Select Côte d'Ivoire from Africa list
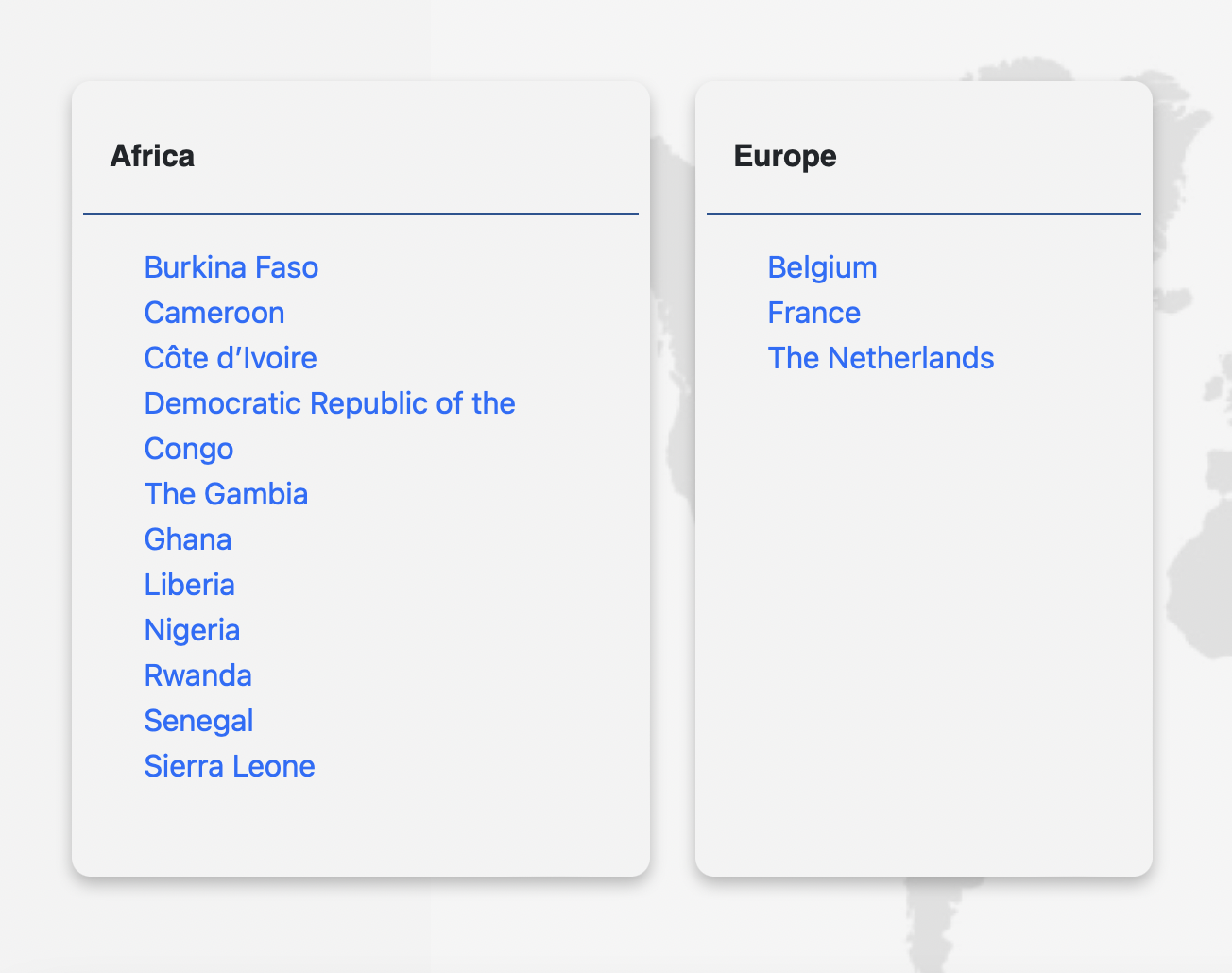The height and width of the screenshot is (973, 1232). point(230,358)
